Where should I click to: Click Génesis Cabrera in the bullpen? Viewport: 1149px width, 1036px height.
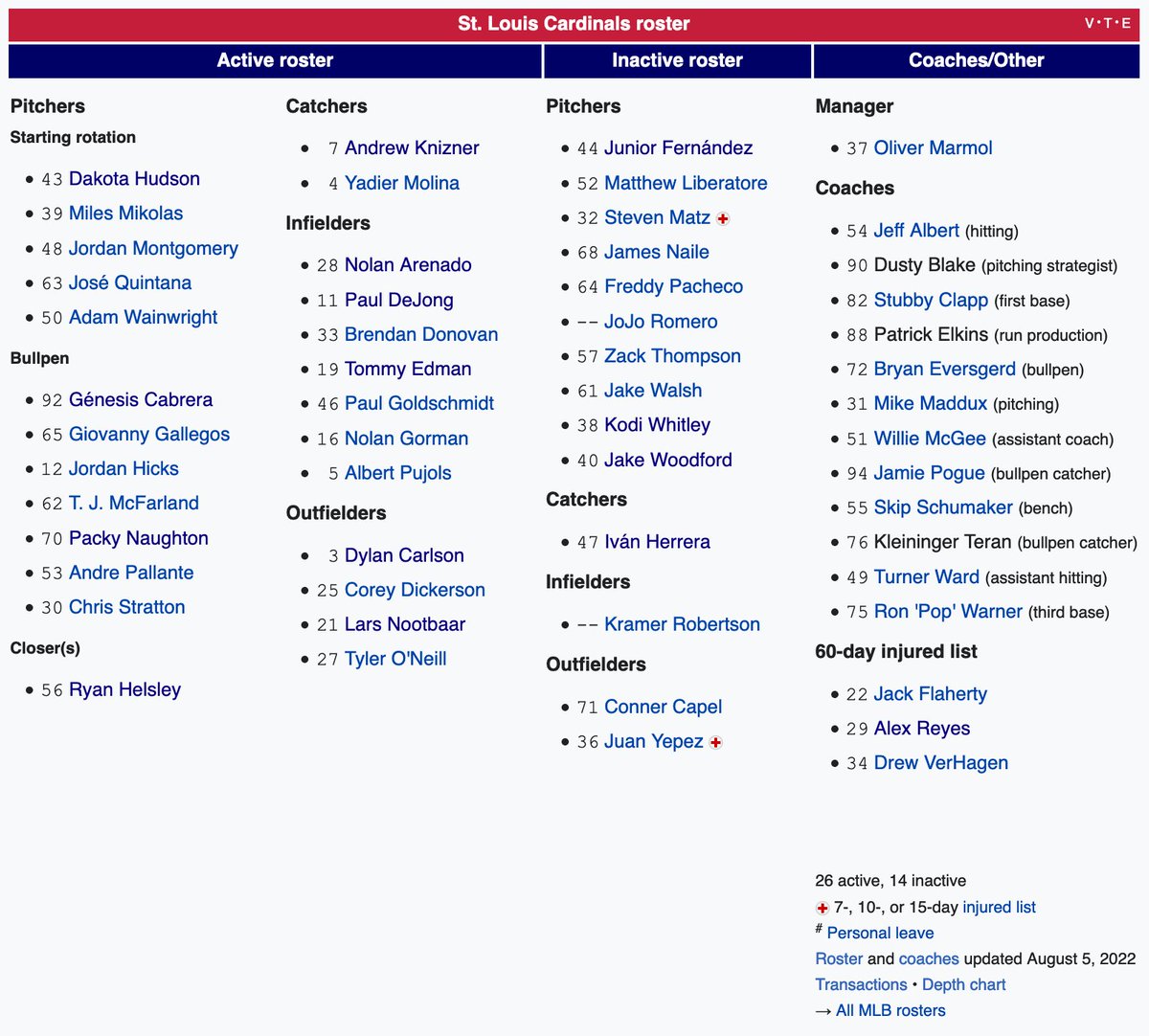(x=141, y=400)
